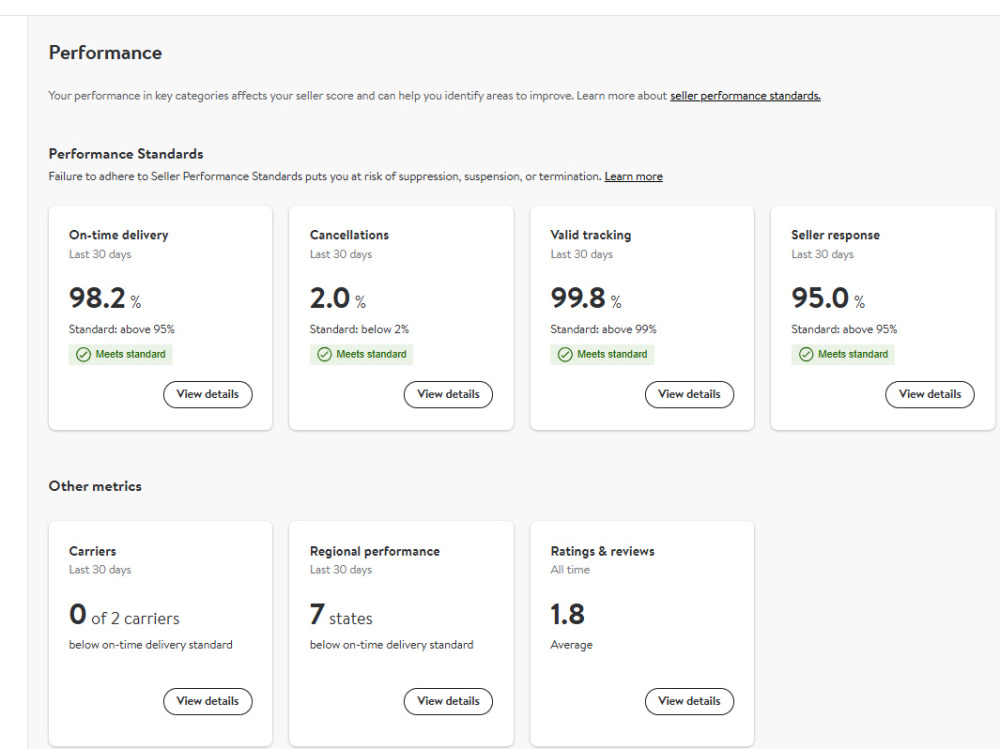This screenshot has width=1000, height=749.
Task: View details for Valid tracking
Action: 689,394
